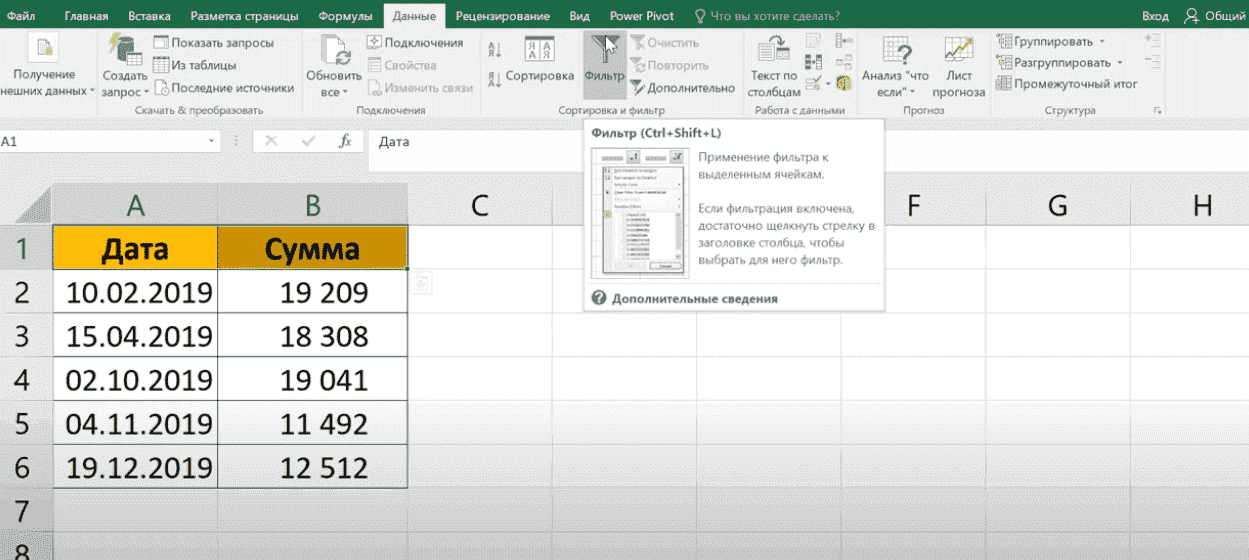Click the insert function fx icon
The height and width of the screenshot is (560, 1249).
(345, 142)
